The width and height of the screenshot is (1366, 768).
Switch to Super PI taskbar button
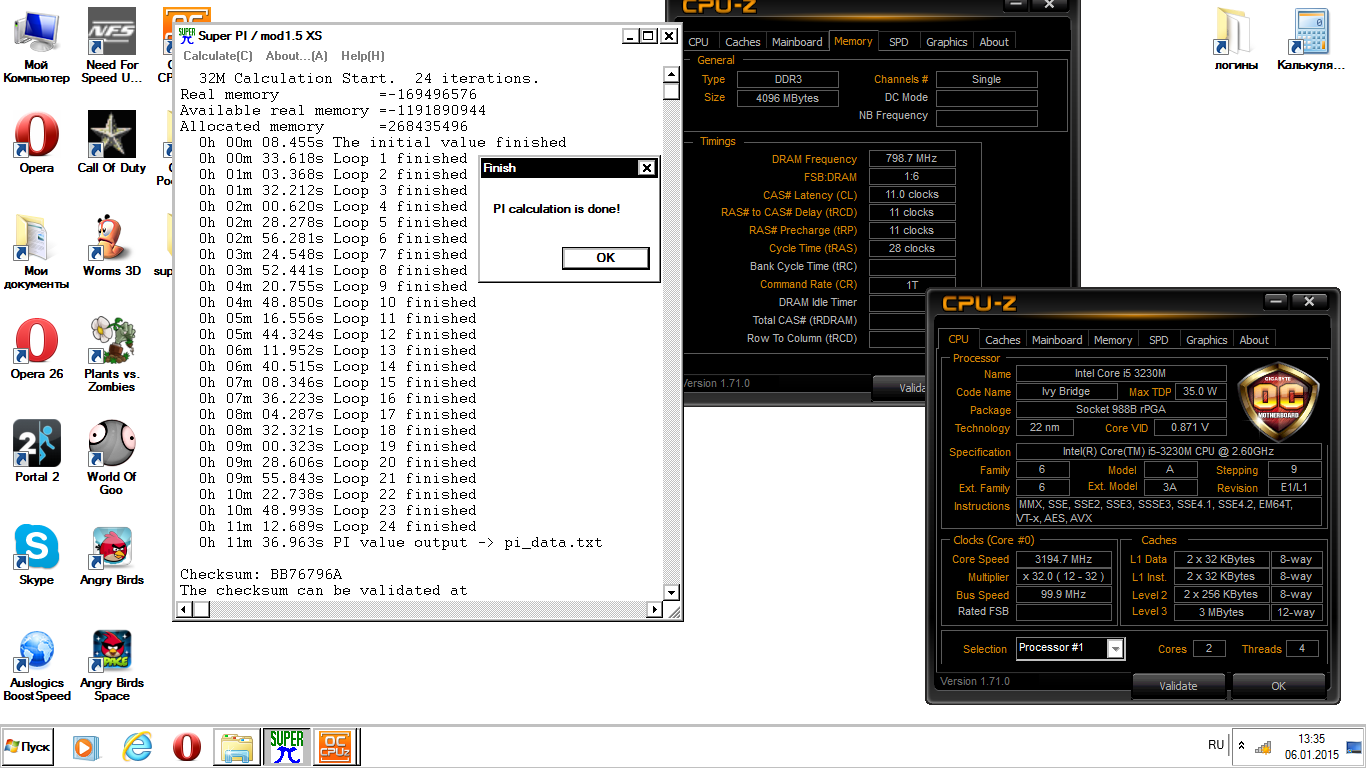click(x=288, y=747)
